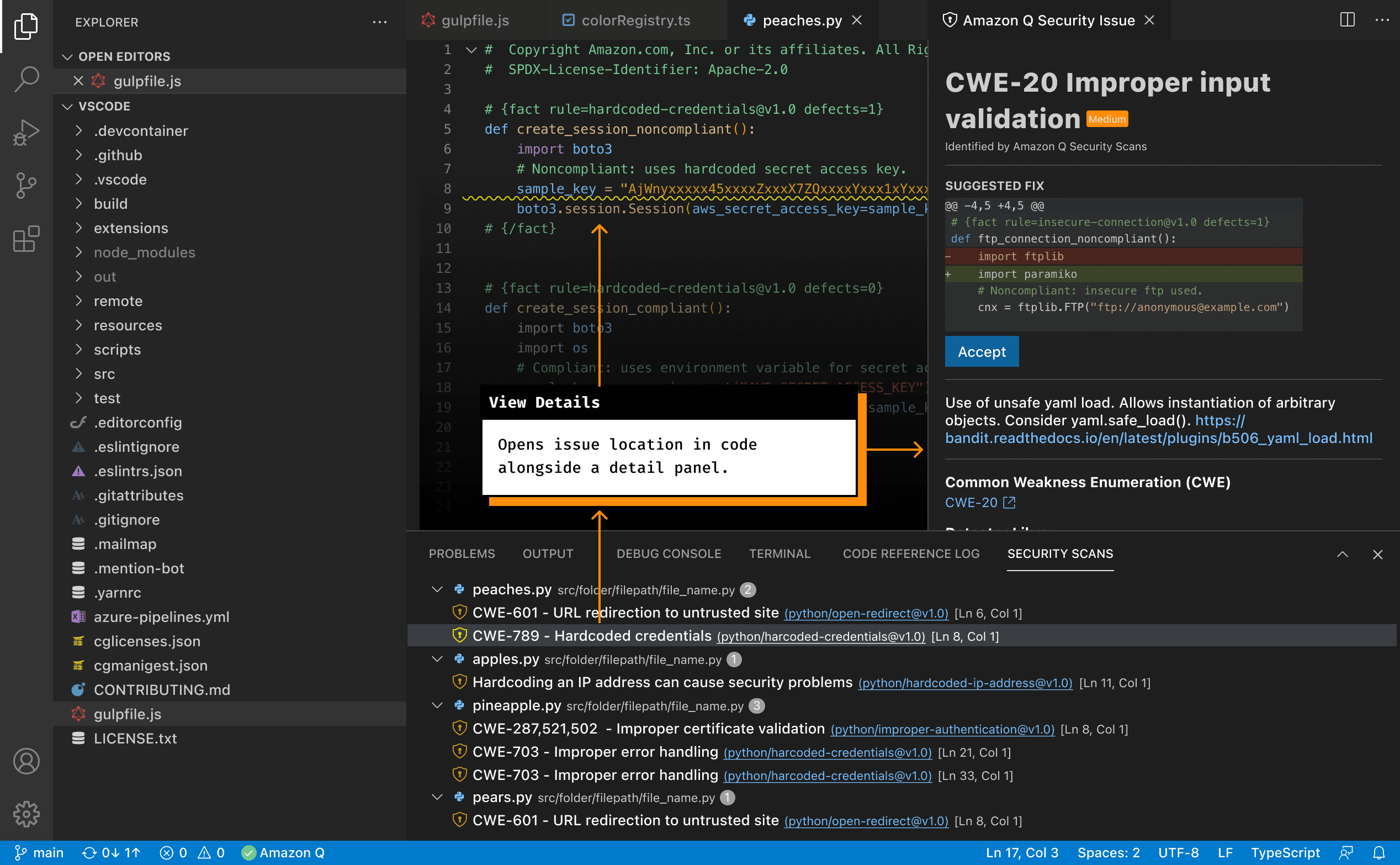
Task: Show warnings count in status bar
Action: pos(211,852)
